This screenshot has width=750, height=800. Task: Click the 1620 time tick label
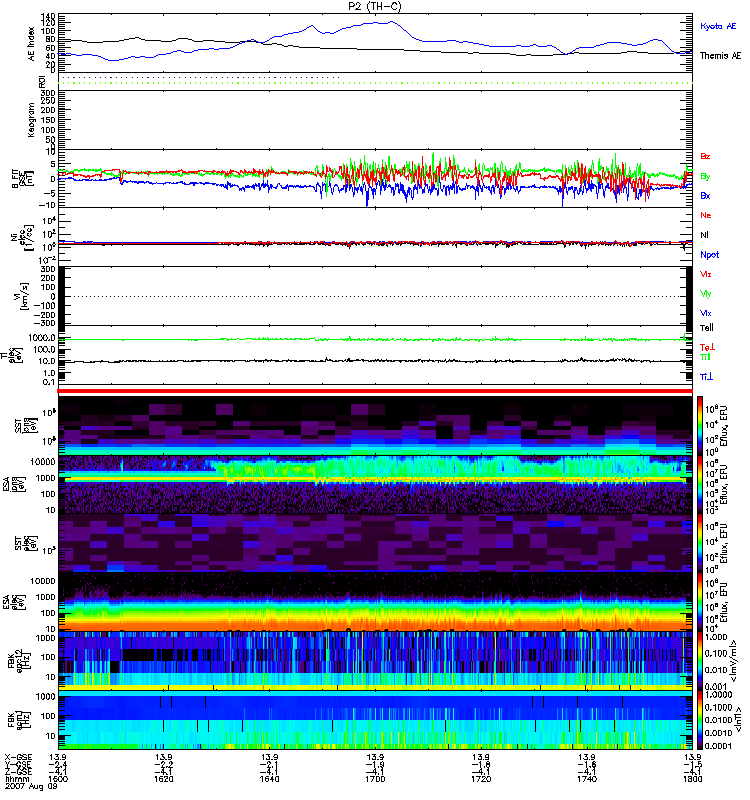[x=163, y=779]
